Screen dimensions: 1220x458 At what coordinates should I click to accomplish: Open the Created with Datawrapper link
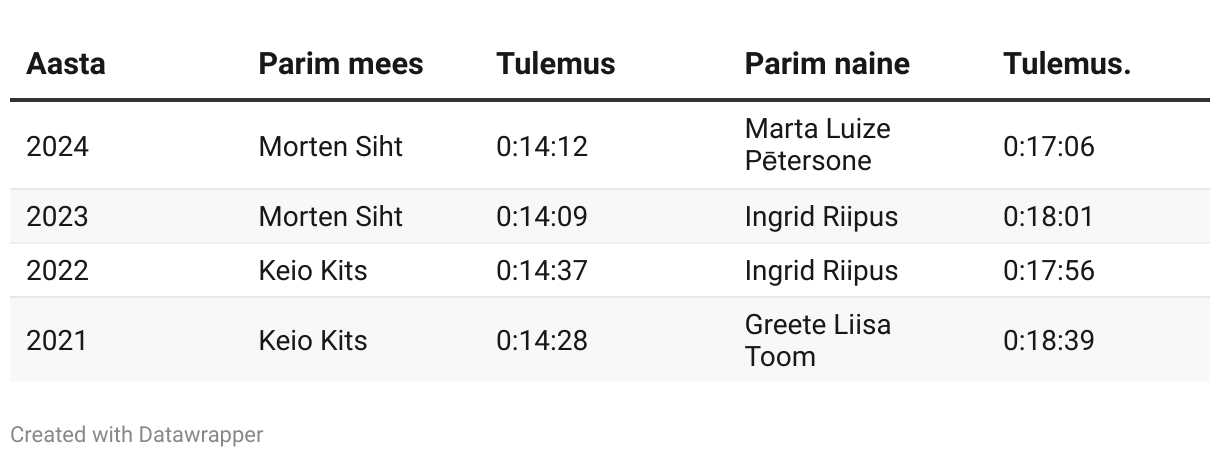(x=137, y=435)
